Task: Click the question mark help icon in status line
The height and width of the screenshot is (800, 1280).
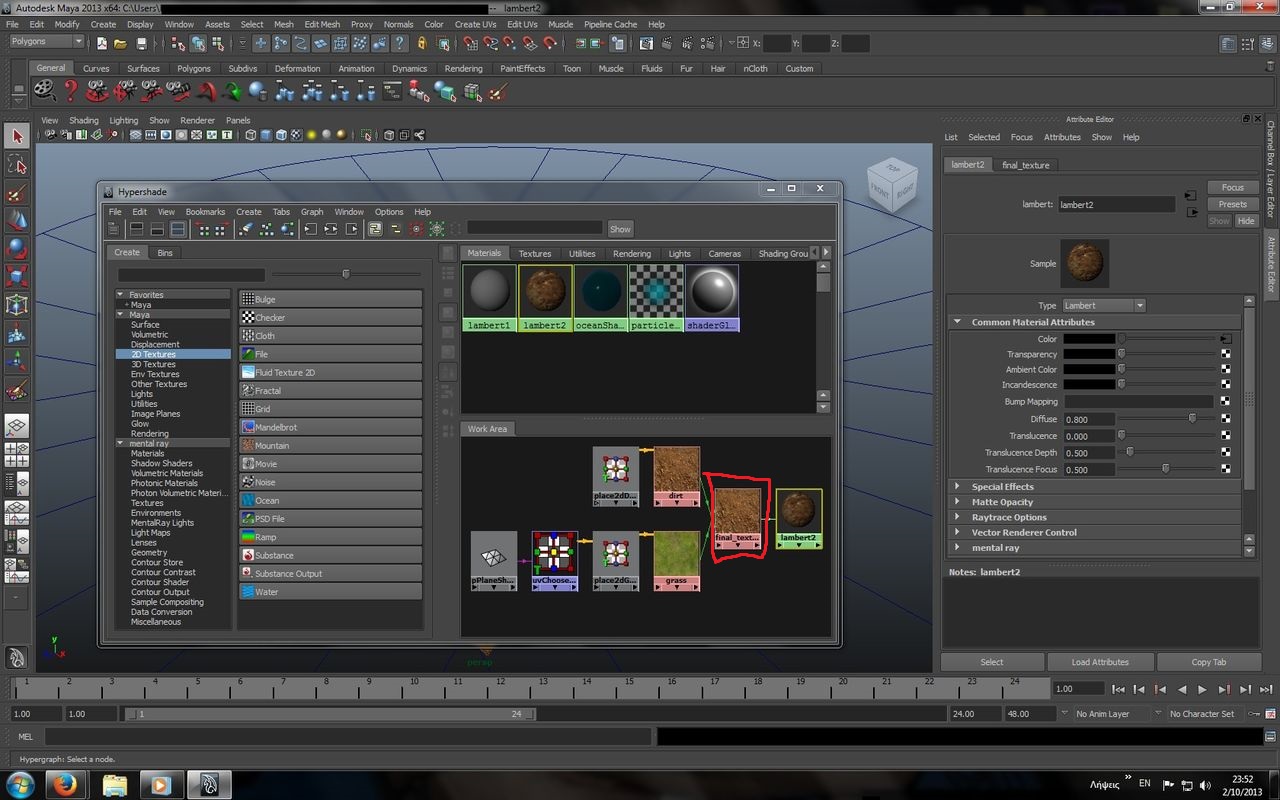Action: (x=400, y=43)
